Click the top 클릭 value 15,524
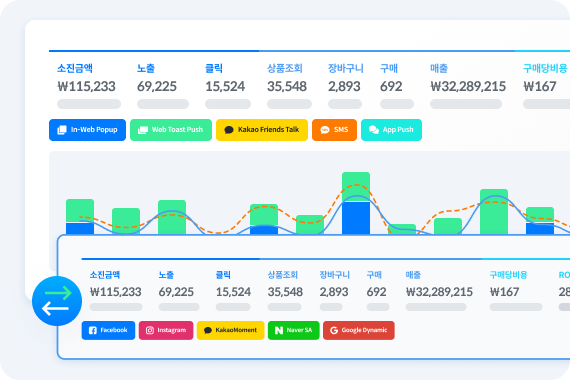Image resolution: width=570 pixels, height=380 pixels. point(225,86)
